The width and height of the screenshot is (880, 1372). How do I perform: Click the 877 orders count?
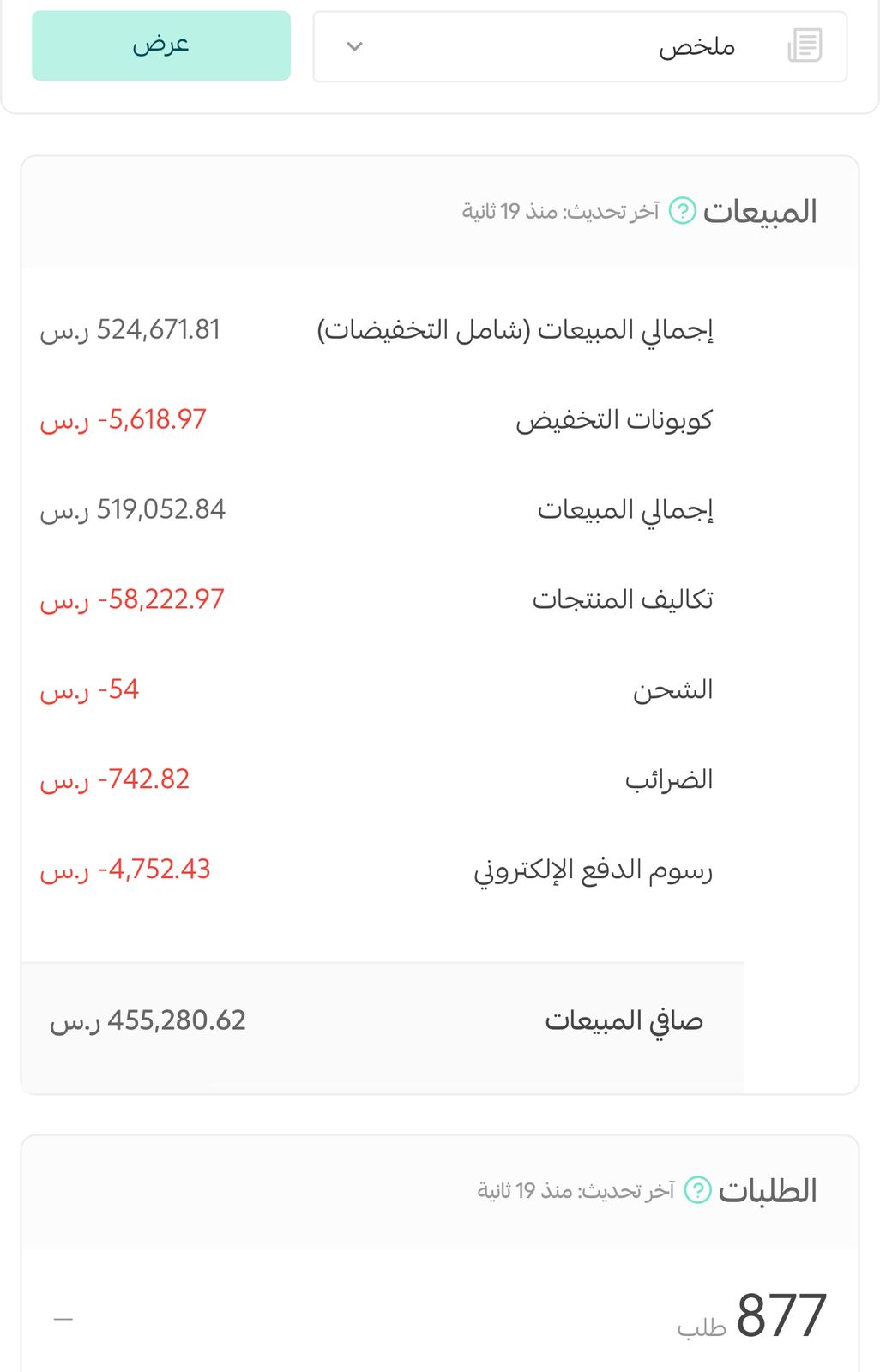(x=781, y=1315)
